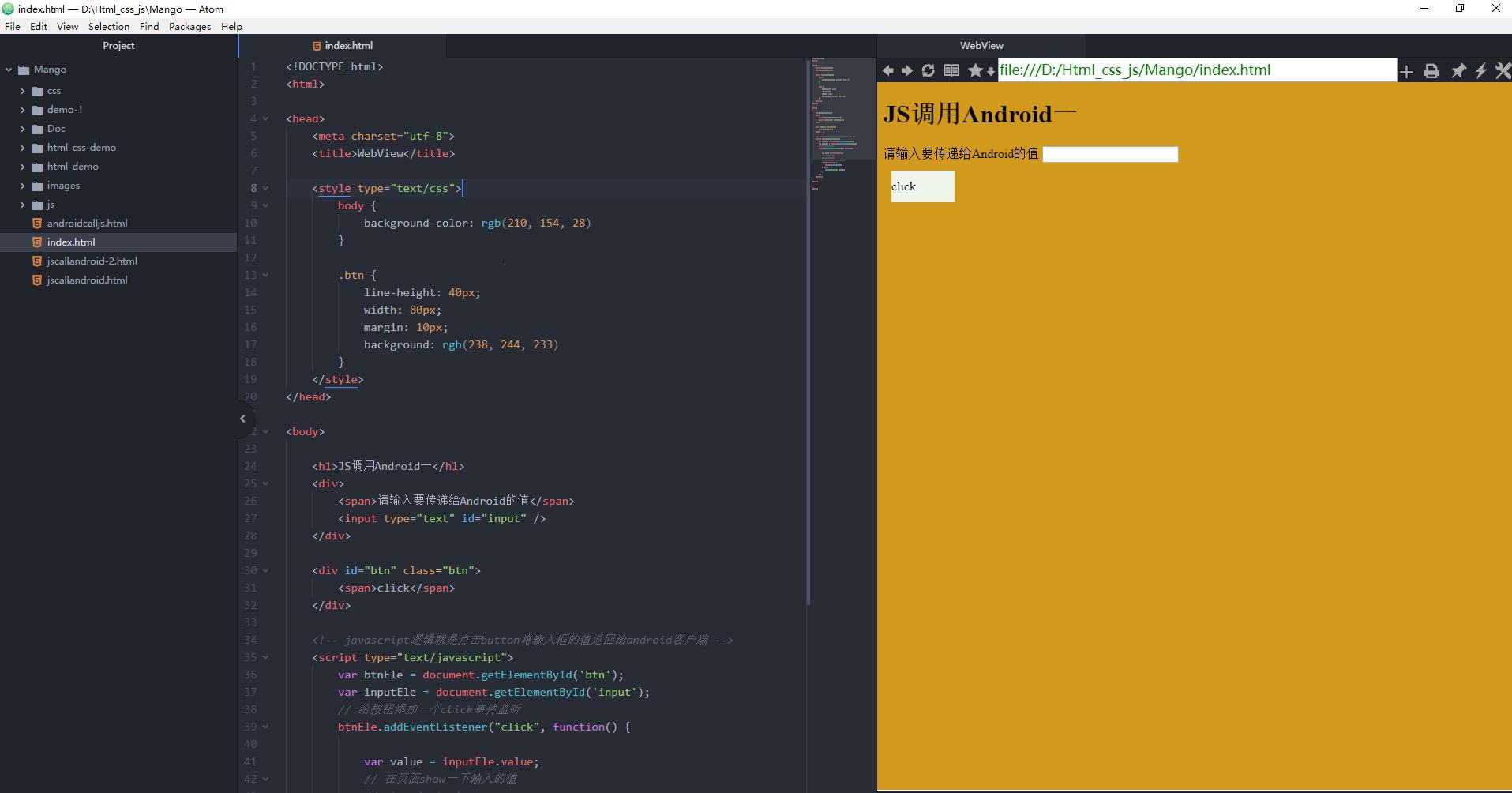Focus the Android value text input
Screen dimensions: 1512x793
pos(1110,154)
